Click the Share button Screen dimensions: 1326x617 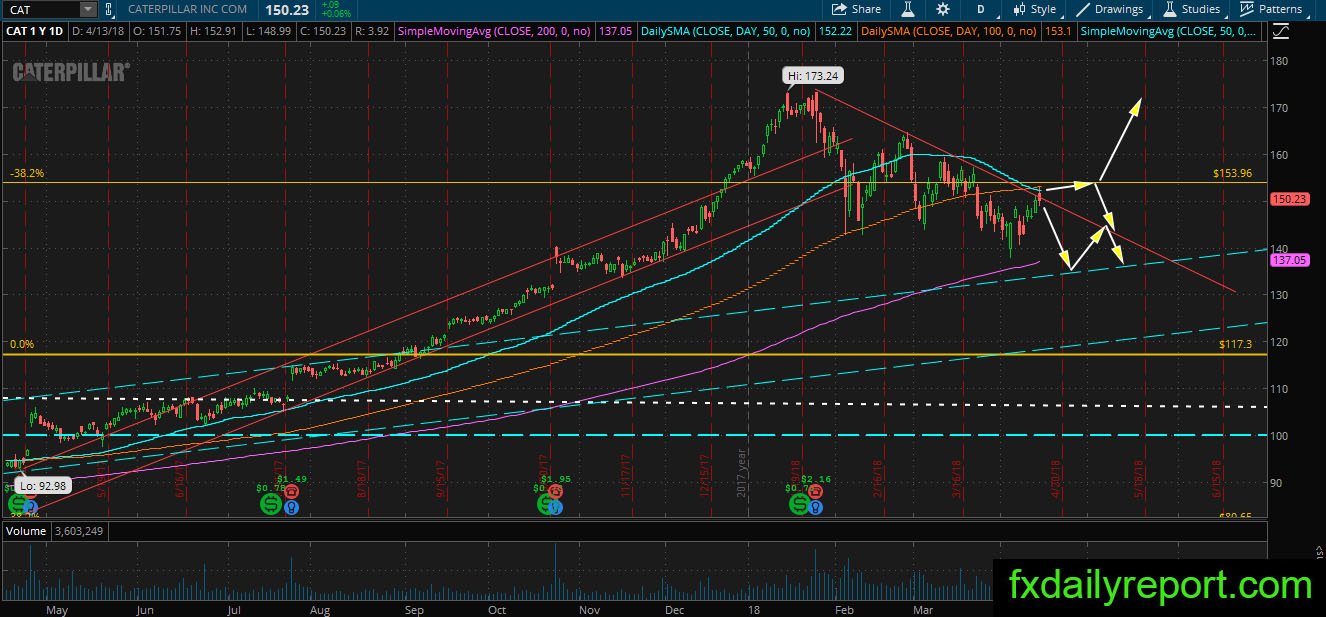click(x=858, y=9)
